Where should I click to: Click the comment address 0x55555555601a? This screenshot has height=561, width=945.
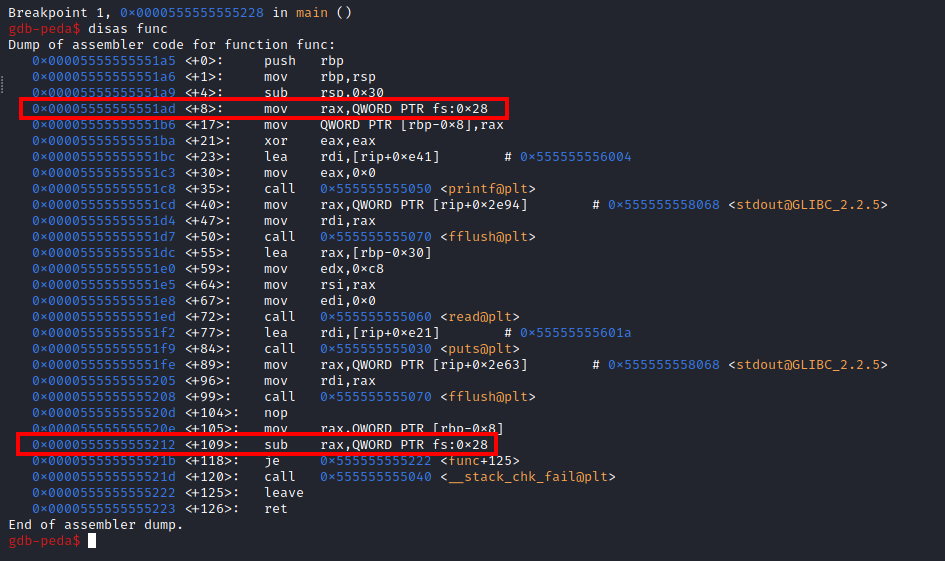[574, 333]
